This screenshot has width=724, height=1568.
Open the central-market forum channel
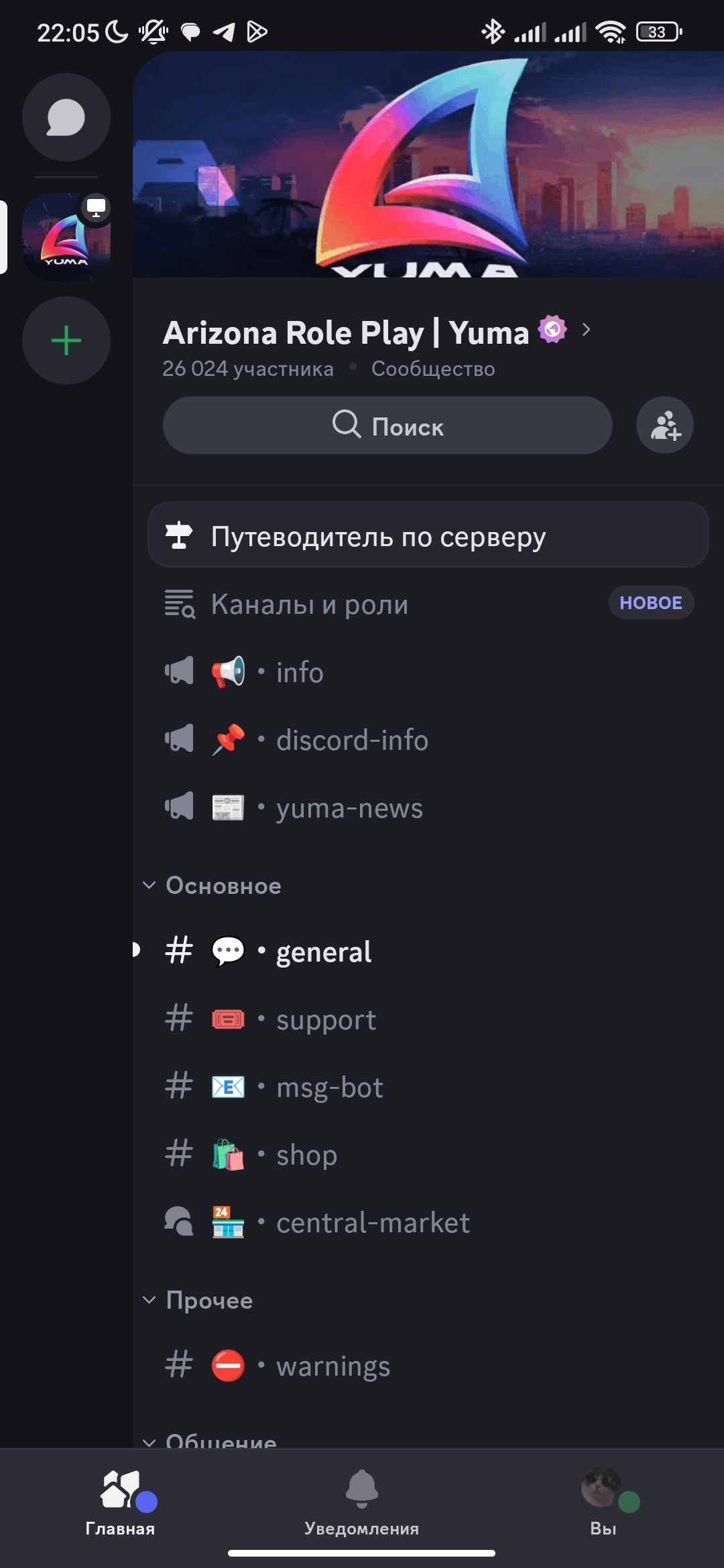coord(373,1223)
